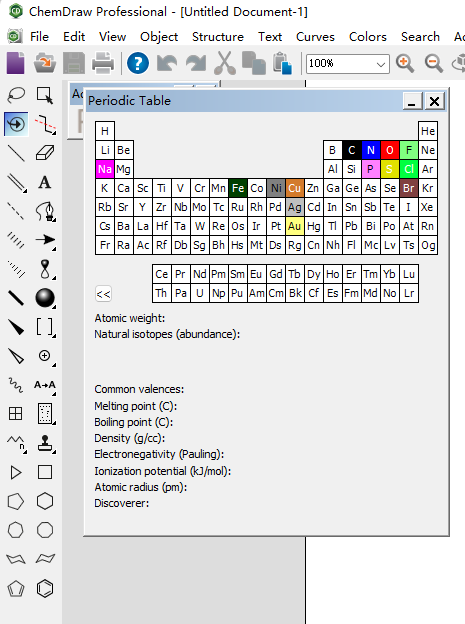Select the Hashed Bond tool

(16, 240)
